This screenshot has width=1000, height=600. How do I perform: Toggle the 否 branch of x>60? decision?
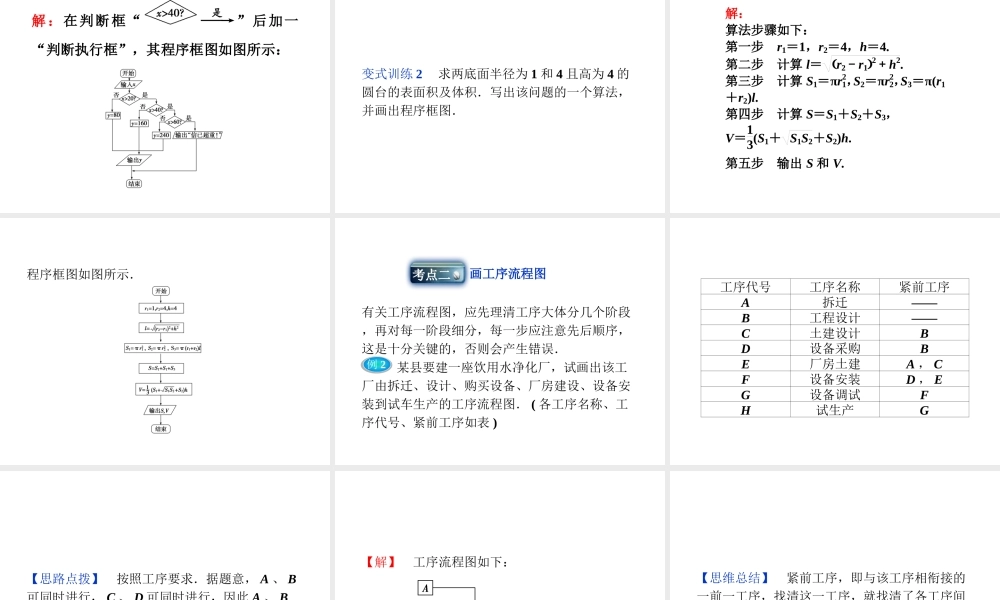pyautogui.click(x=163, y=117)
